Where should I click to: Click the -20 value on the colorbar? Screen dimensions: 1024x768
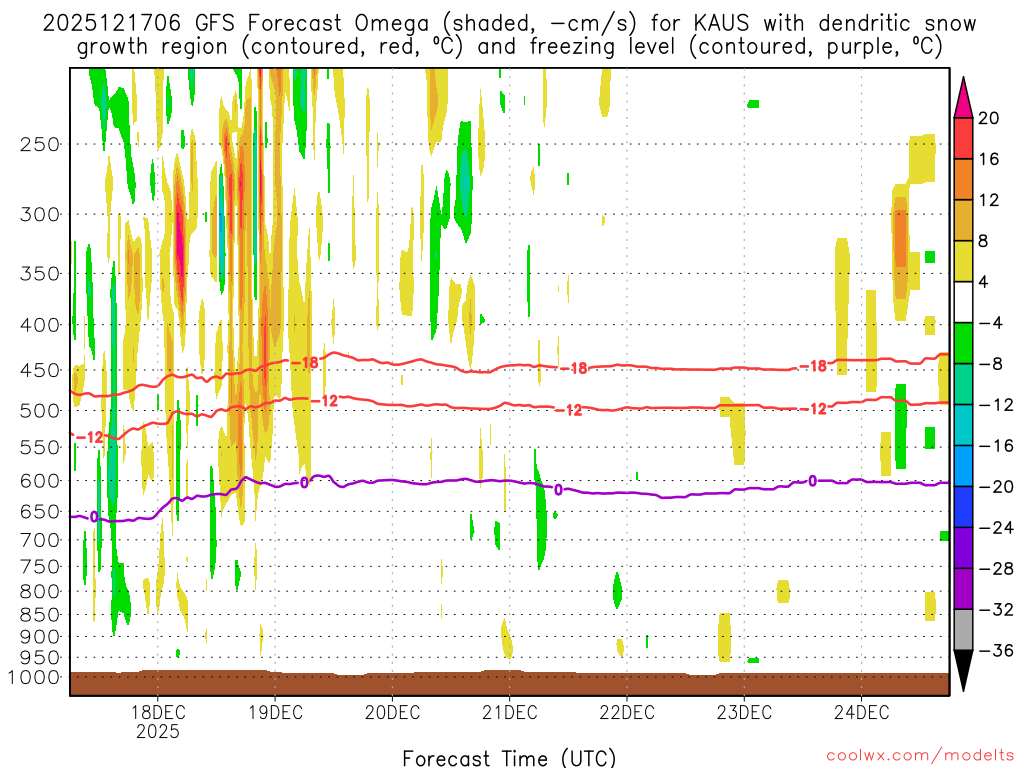tap(996, 487)
